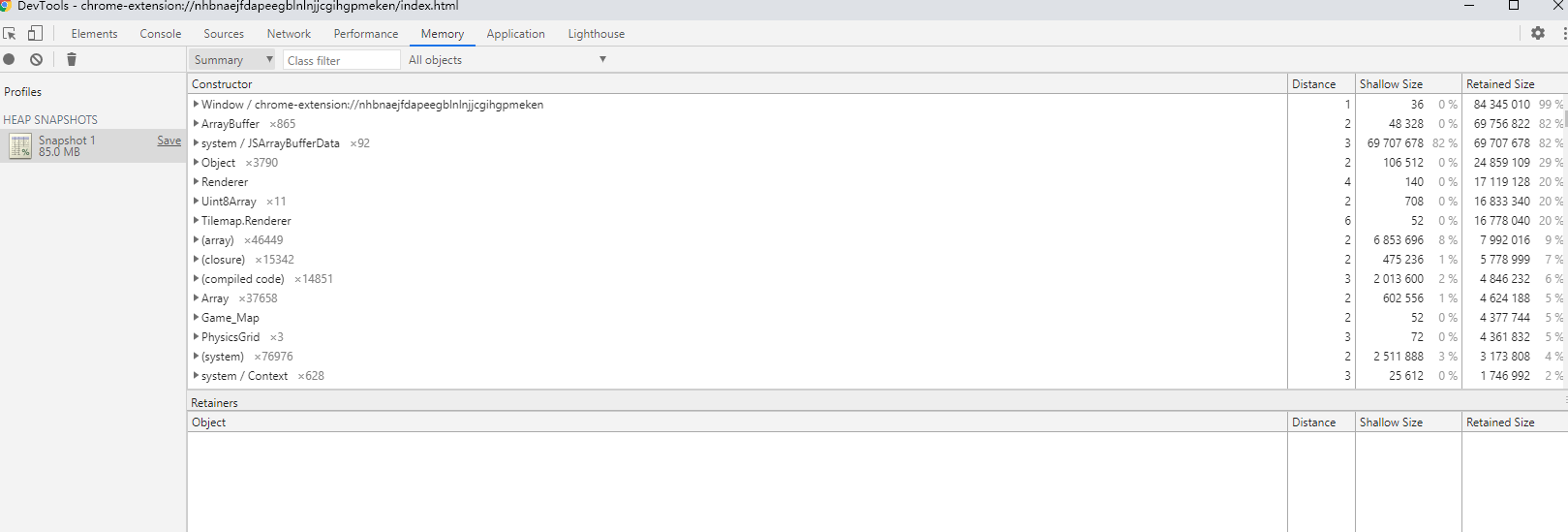
Task: Select the Snapshot 1 profile icon
Action: (20, 146)
